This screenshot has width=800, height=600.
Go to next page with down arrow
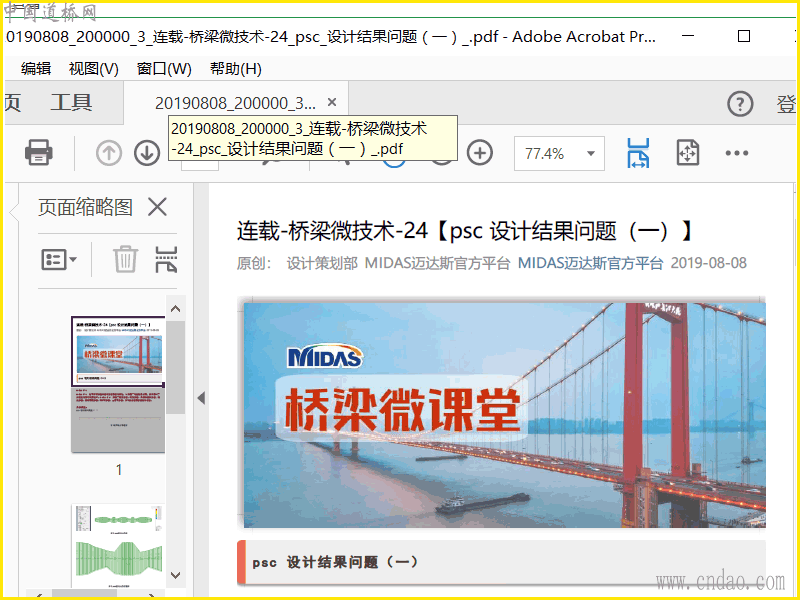147,153
